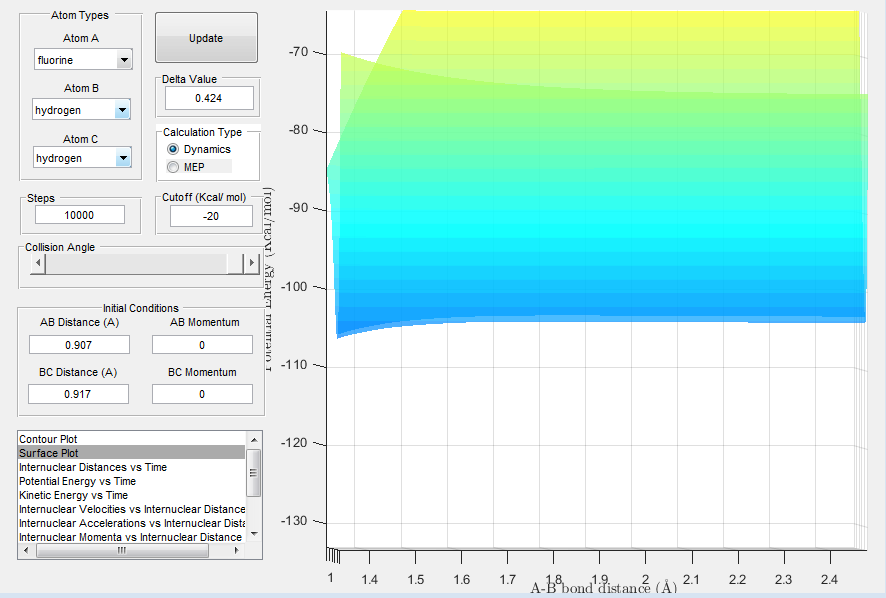Click the Collision Angle right arrow
The image size is (886, 598).
pos(251,263)
